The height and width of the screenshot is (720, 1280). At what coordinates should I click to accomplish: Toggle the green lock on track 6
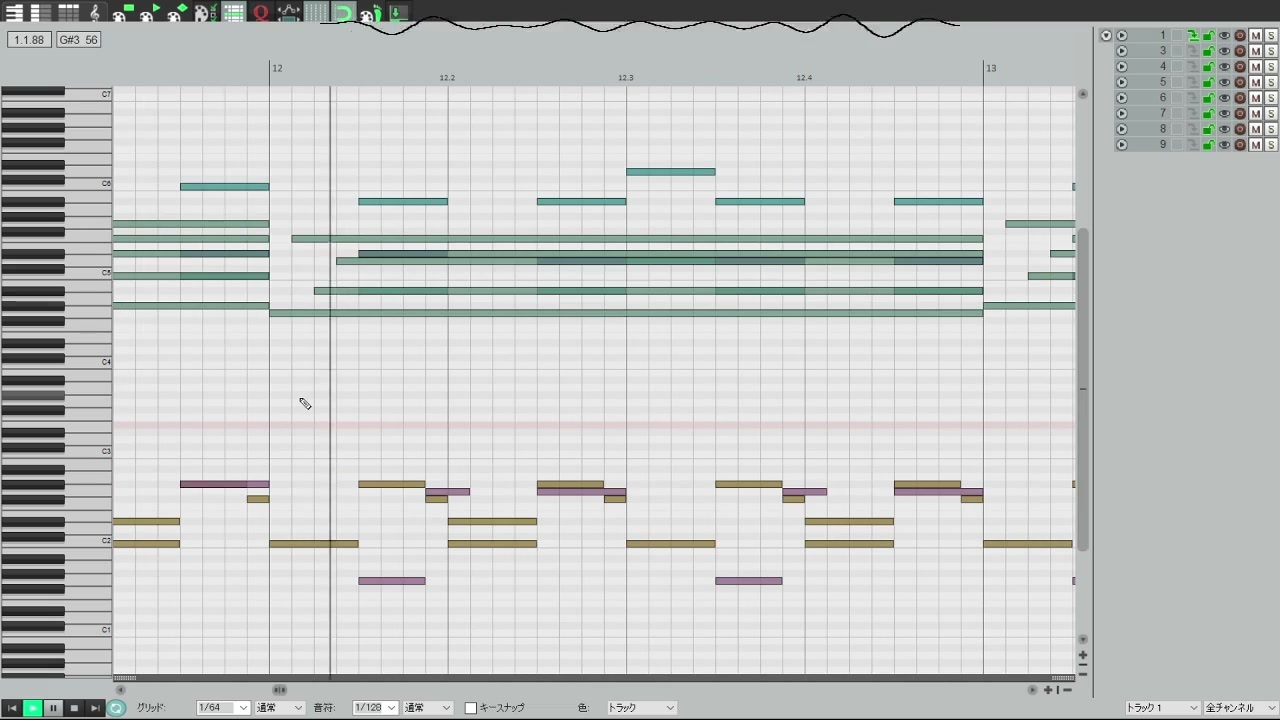pyautogui.click(x=1208, y=98)
